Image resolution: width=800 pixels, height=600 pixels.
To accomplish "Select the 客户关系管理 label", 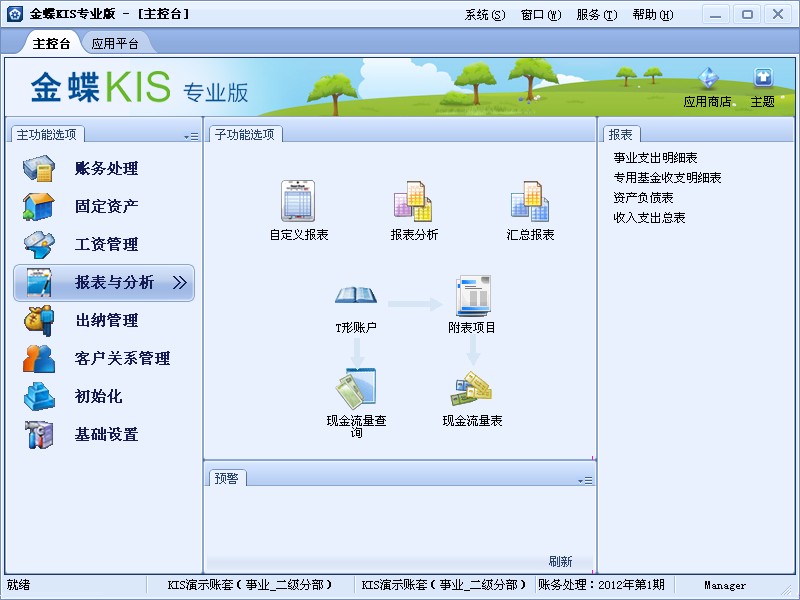I will pyautogui.click(x=122, y=358).
